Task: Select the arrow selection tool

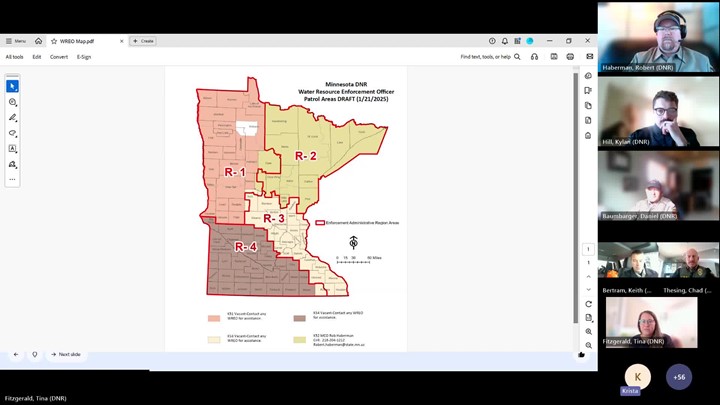Action: pos(12,87)
